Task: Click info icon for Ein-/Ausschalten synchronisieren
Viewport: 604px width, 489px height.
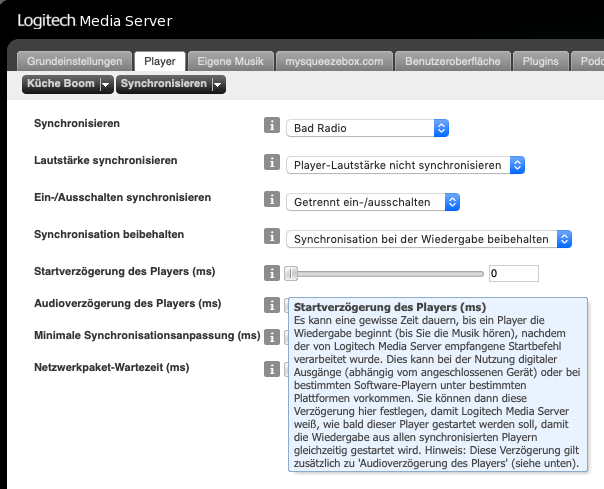Action: (270, 200)
